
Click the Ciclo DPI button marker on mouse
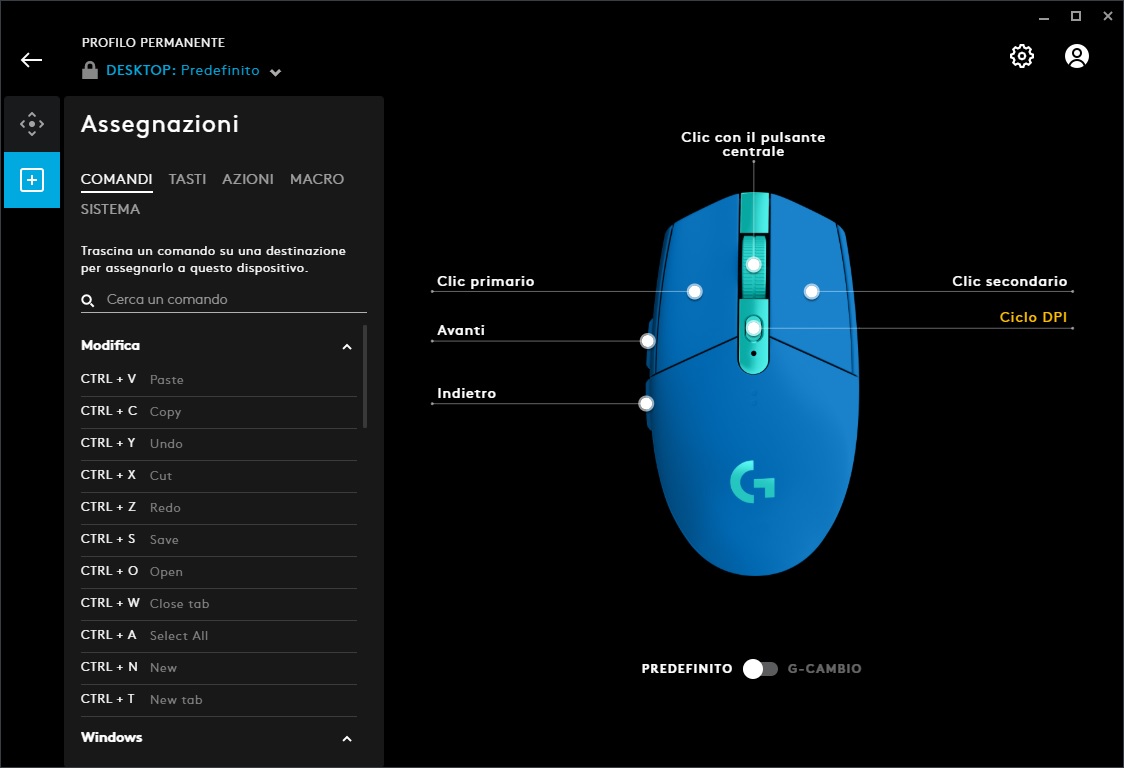(753, 328)
